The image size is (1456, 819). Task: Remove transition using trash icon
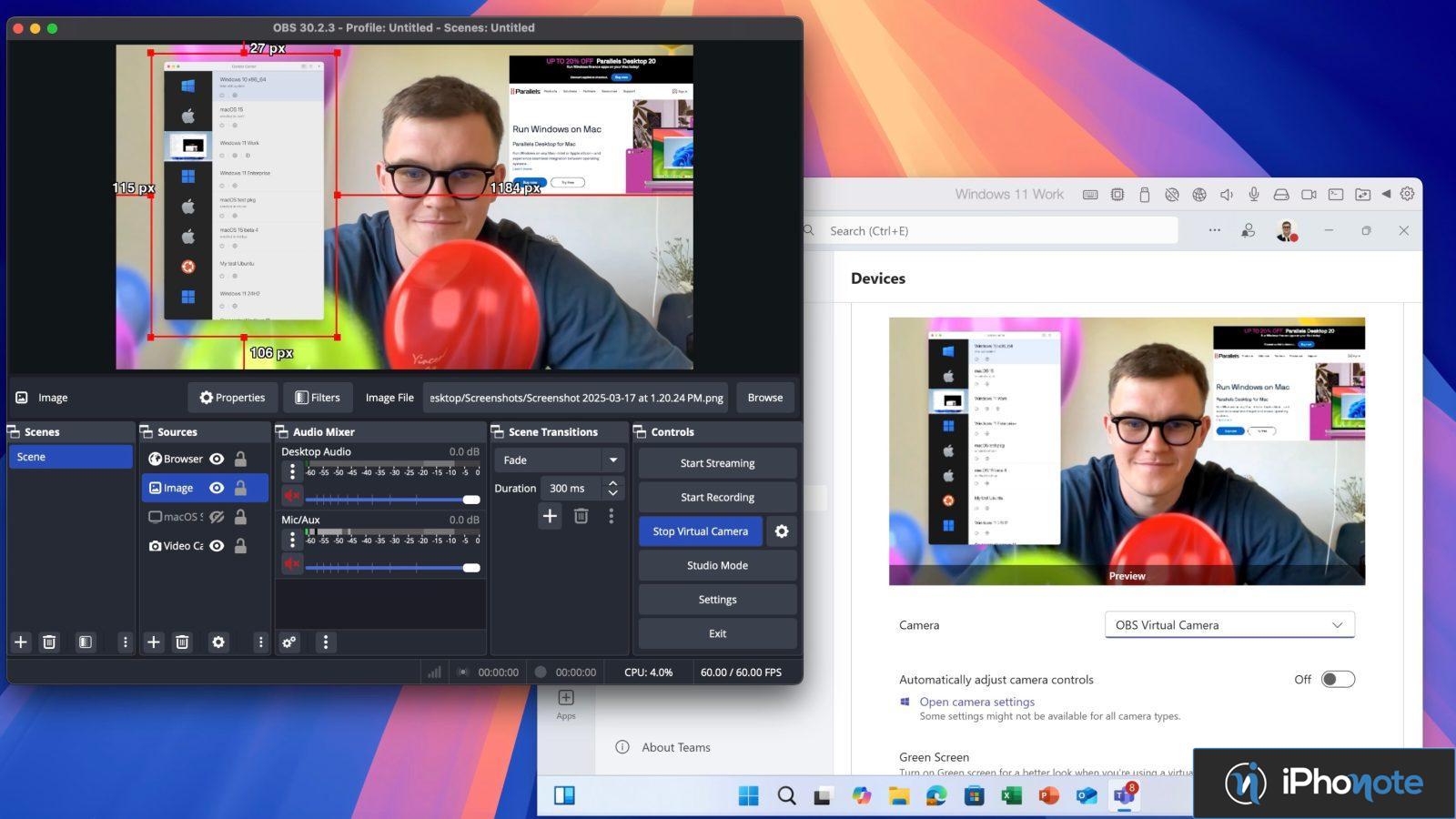pyautogui.click(x=581, y=517)
